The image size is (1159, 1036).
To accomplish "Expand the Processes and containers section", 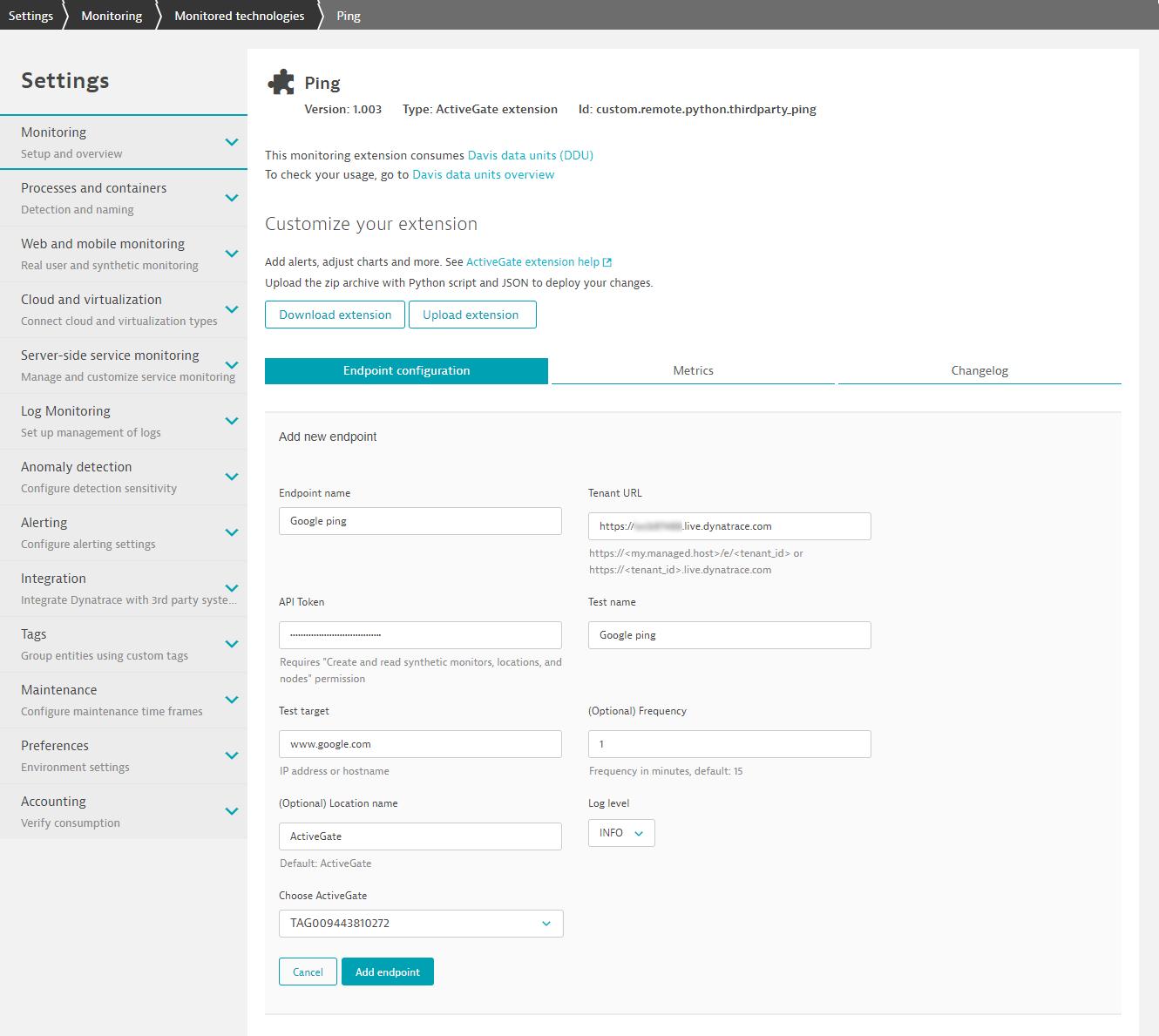I will 232,197.
